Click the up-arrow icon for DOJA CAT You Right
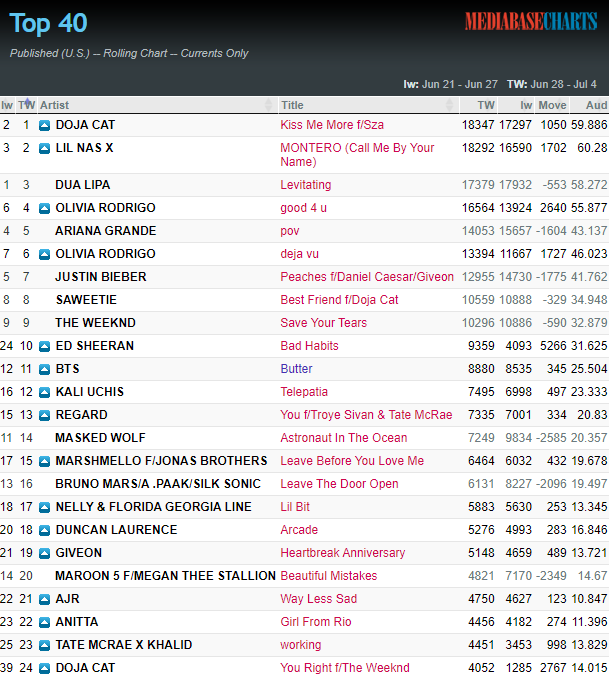The height and width of the screenshot is (676, 609). 44,669
